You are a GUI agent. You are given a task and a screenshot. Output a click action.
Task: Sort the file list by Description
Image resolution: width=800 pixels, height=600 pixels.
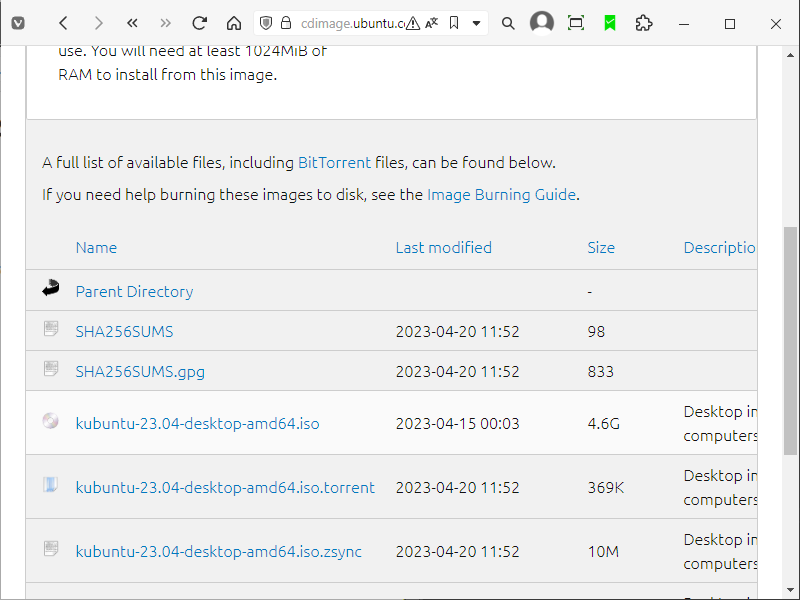coord(719,248)
